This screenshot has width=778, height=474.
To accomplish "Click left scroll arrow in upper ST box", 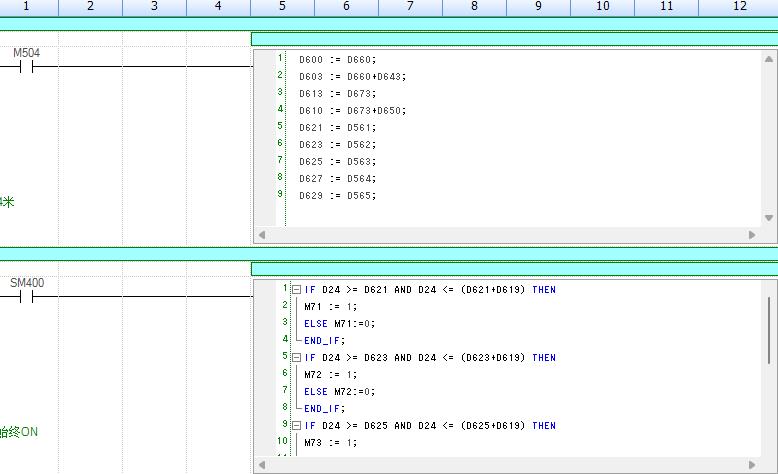I will (262, 235).
